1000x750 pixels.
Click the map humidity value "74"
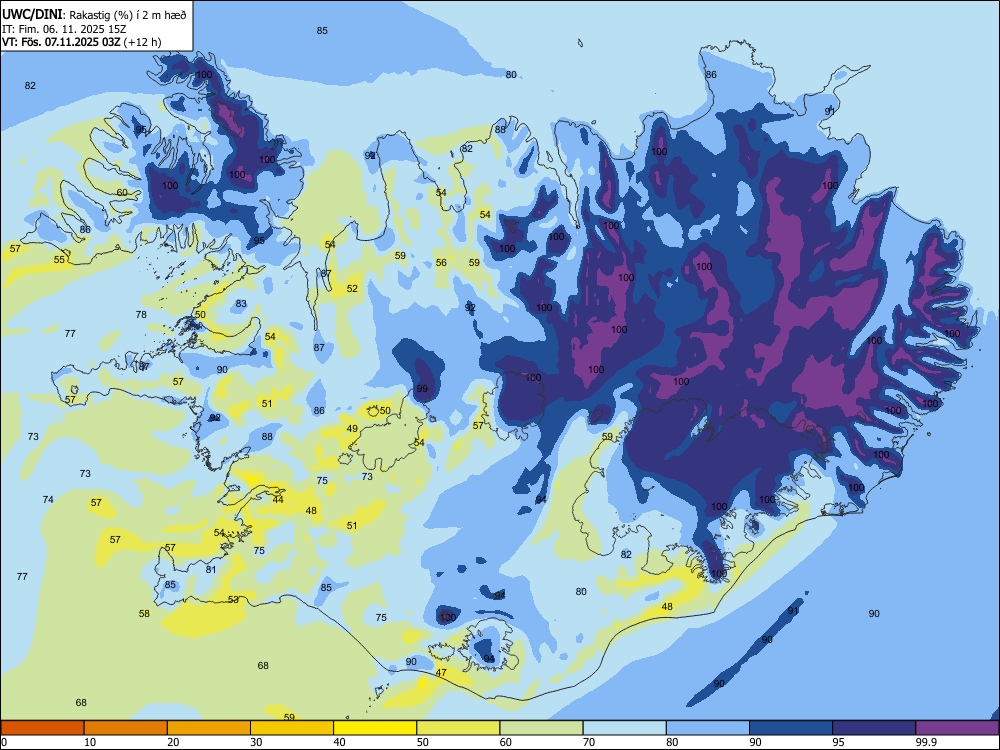click(x=48, y=499)
